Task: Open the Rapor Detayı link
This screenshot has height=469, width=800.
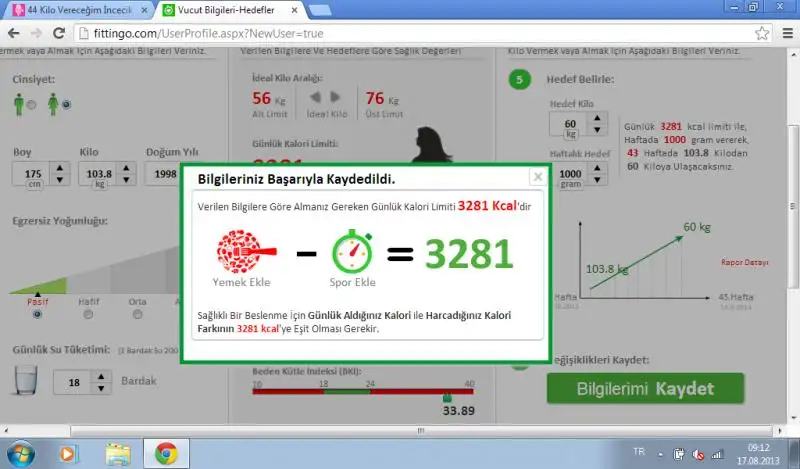Action: click(x=744, y=262)
